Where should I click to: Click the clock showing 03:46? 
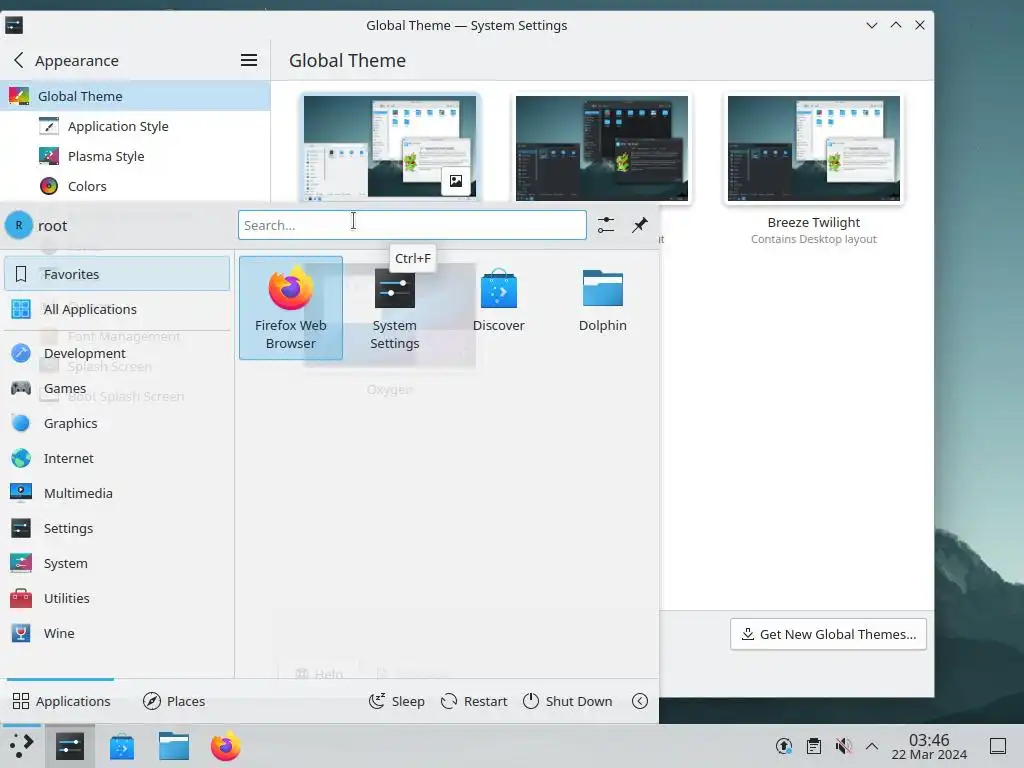pyautogui.click(x=929, y=746)
